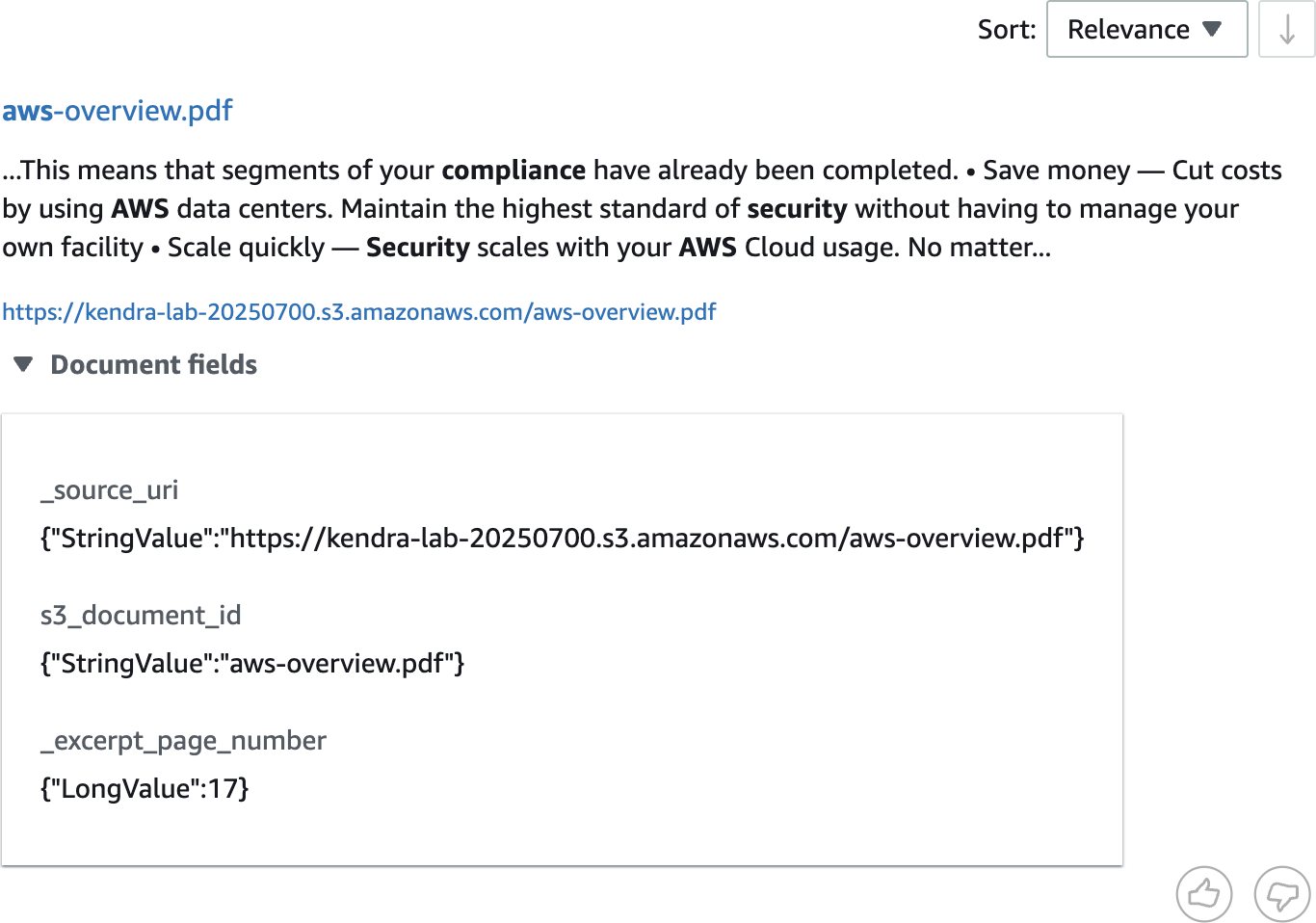Click the 'Scale quickly' excerpt phrase
This screenshot has width=1316, height=923.
(x=247, y=248)
